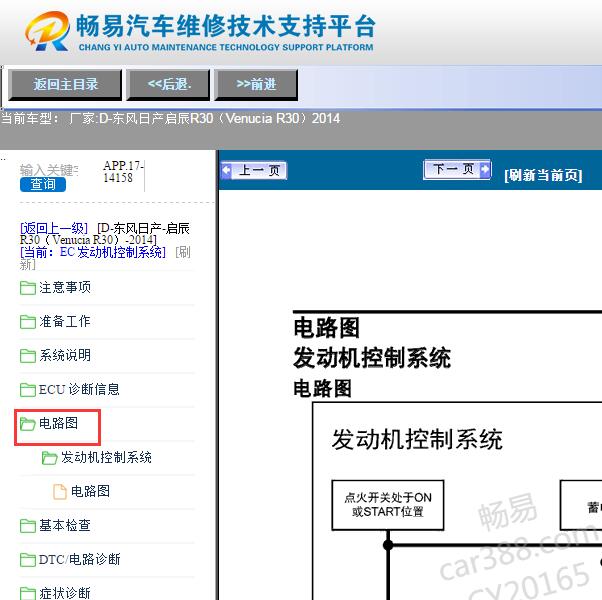Screen dimensions: 602x600
Task: Click the 电路图 document page icon
Action: pyautogui.click(x=60, y=491)
